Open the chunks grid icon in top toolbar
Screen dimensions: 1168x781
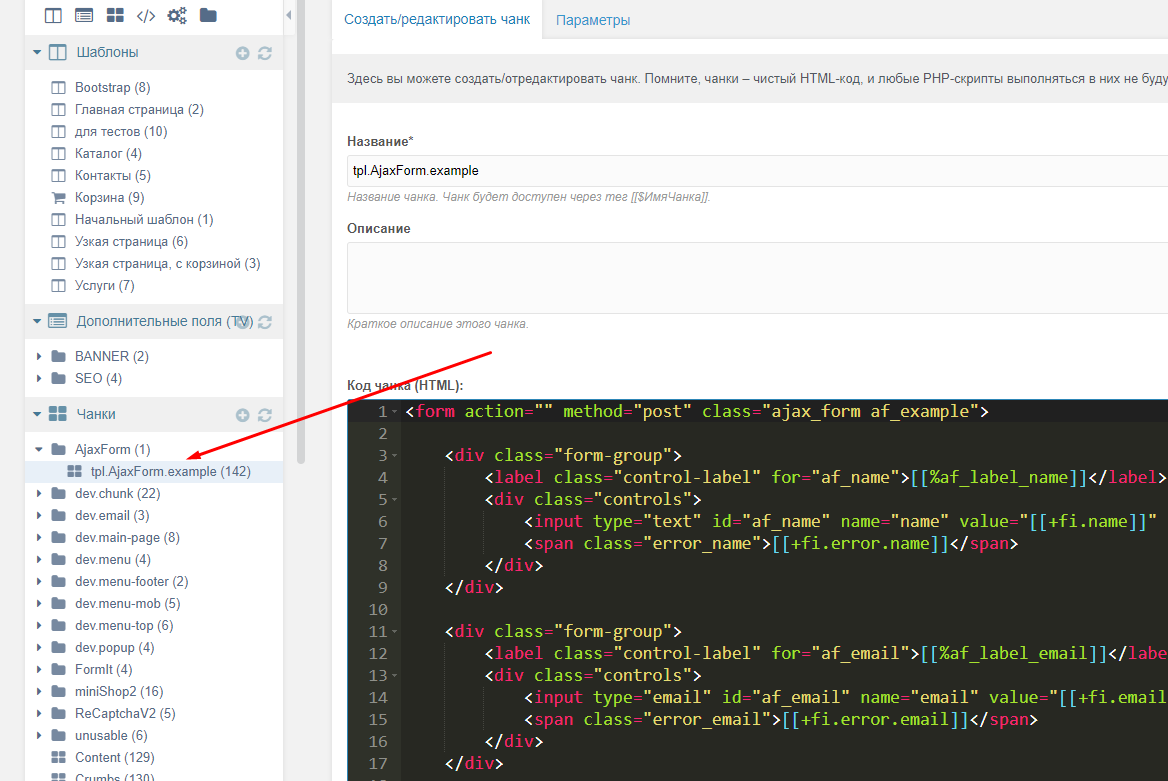point(115,16)
